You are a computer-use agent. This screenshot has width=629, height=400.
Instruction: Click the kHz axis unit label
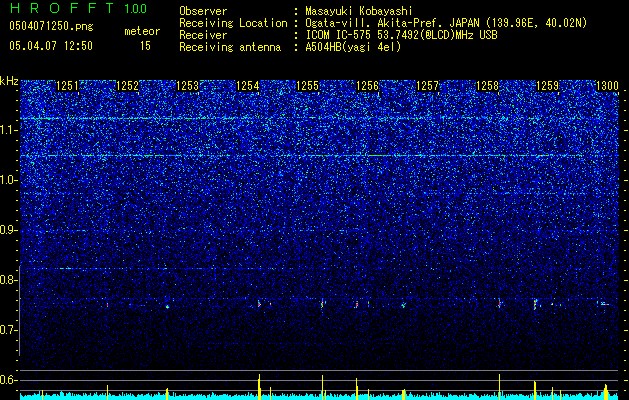point(9,81)
